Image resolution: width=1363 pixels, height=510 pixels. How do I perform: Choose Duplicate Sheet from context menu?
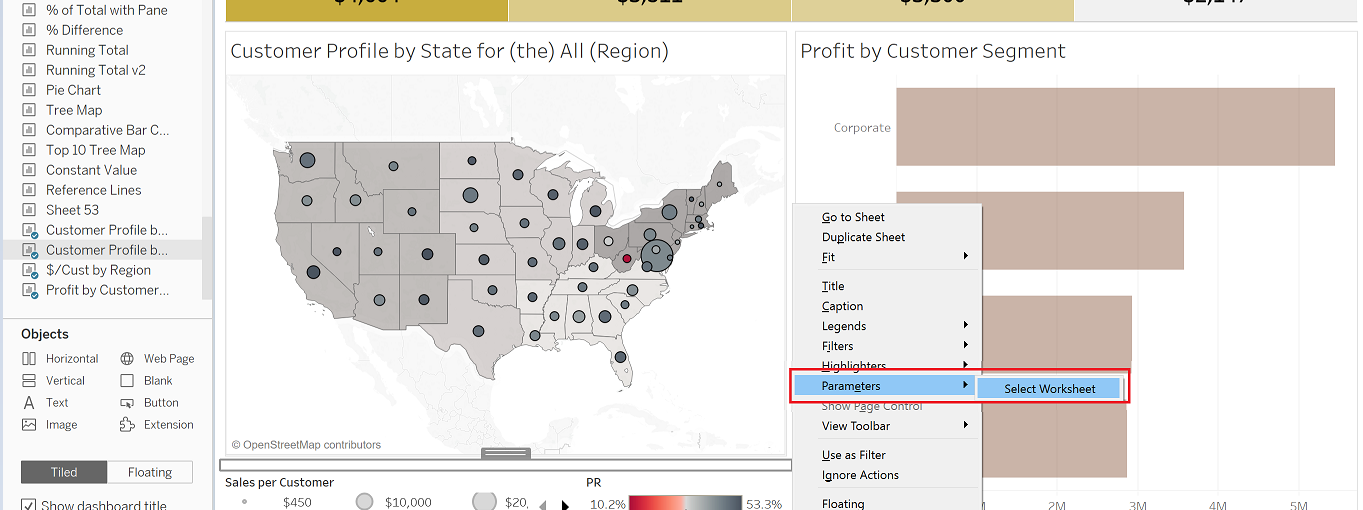pyautogui.click(x=863, y=237)
